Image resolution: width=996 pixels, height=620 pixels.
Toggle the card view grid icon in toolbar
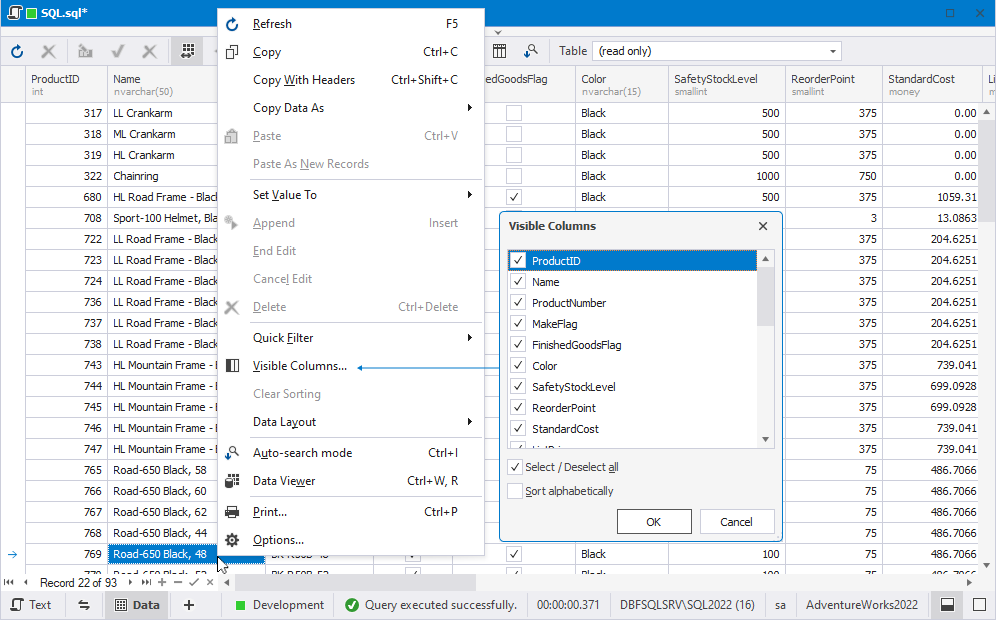(187, 51)
